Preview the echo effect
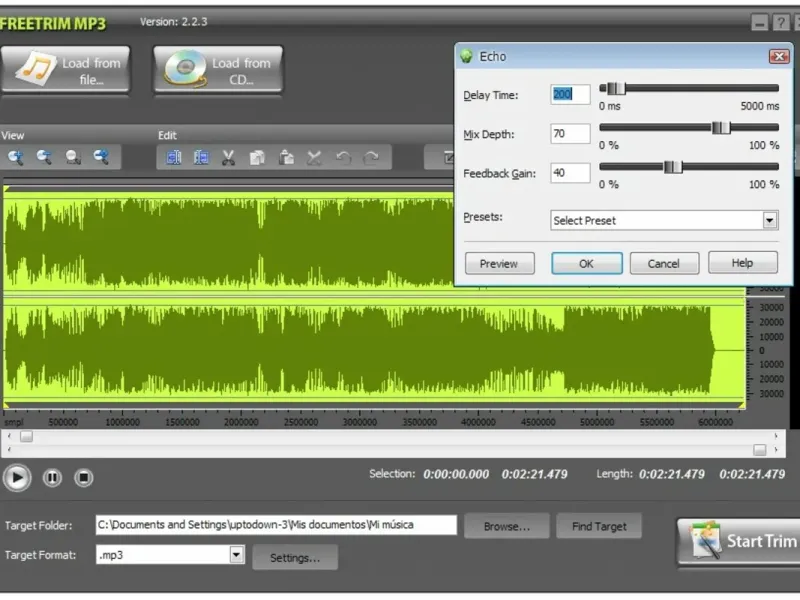800x600 pixels. point(499,263)
